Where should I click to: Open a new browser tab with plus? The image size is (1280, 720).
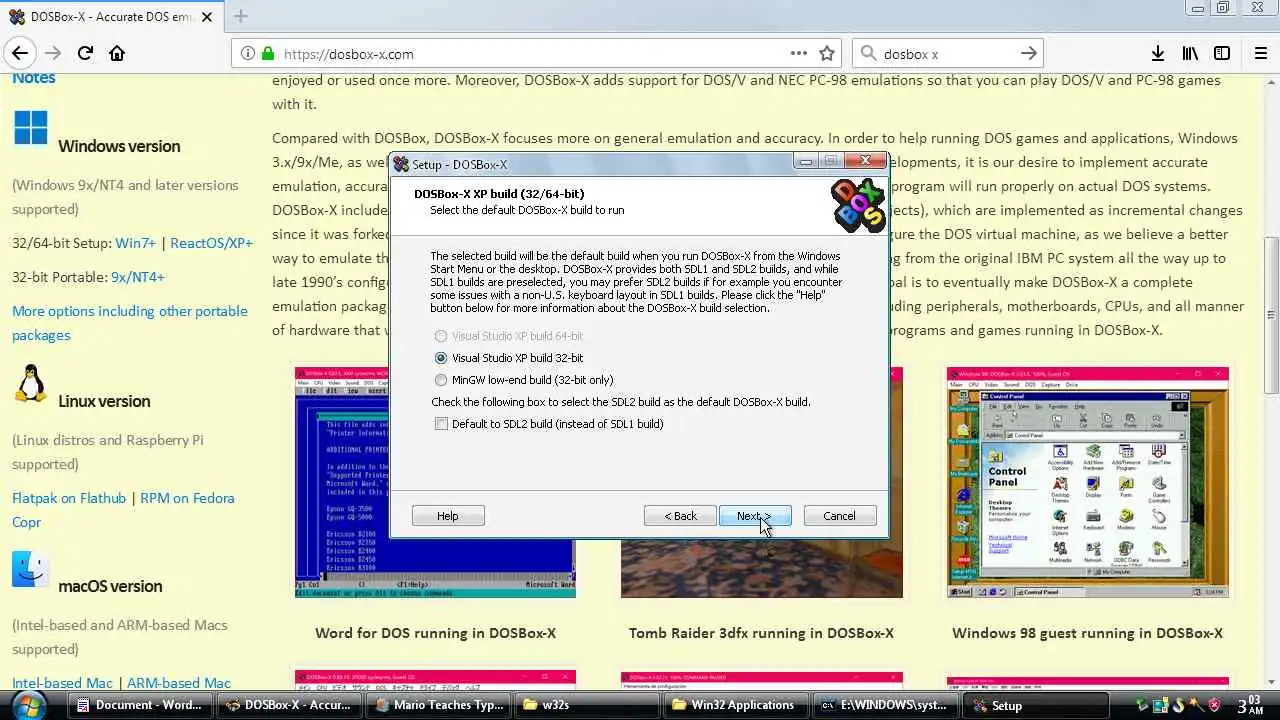[x=240, y=16]
